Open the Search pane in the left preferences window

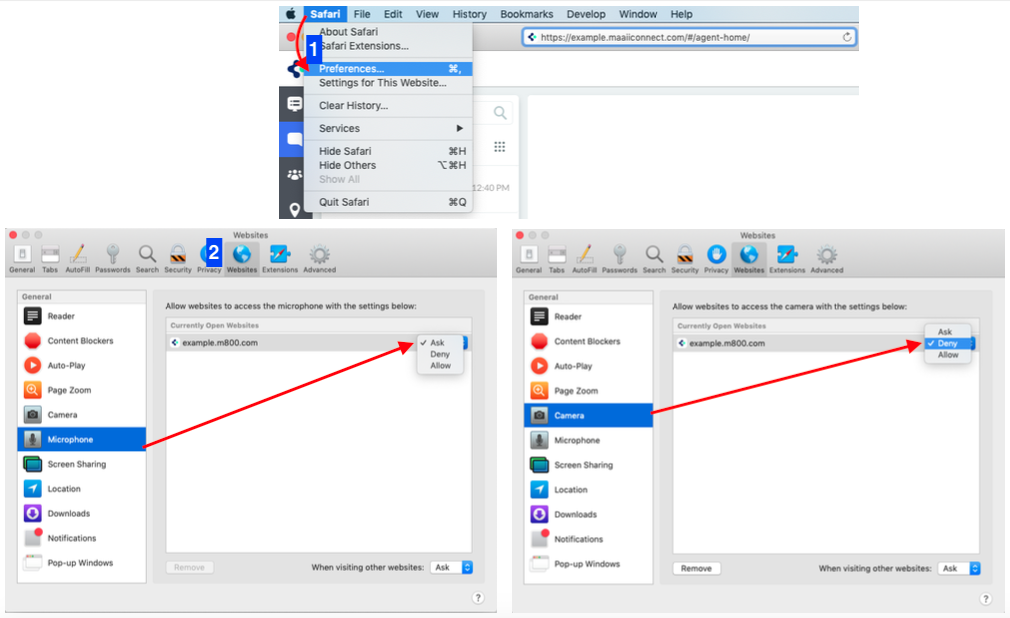(x=147, y=258)
